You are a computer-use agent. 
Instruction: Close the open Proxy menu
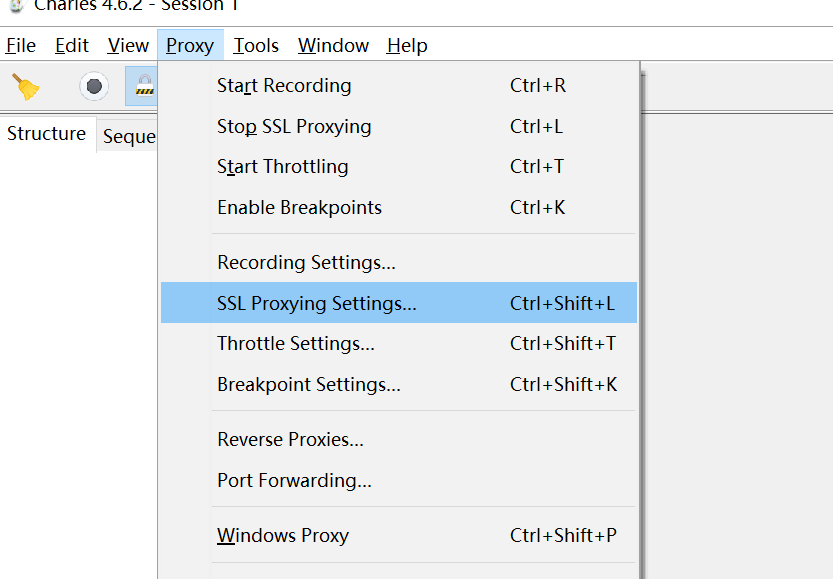click(x=190, y=46)
